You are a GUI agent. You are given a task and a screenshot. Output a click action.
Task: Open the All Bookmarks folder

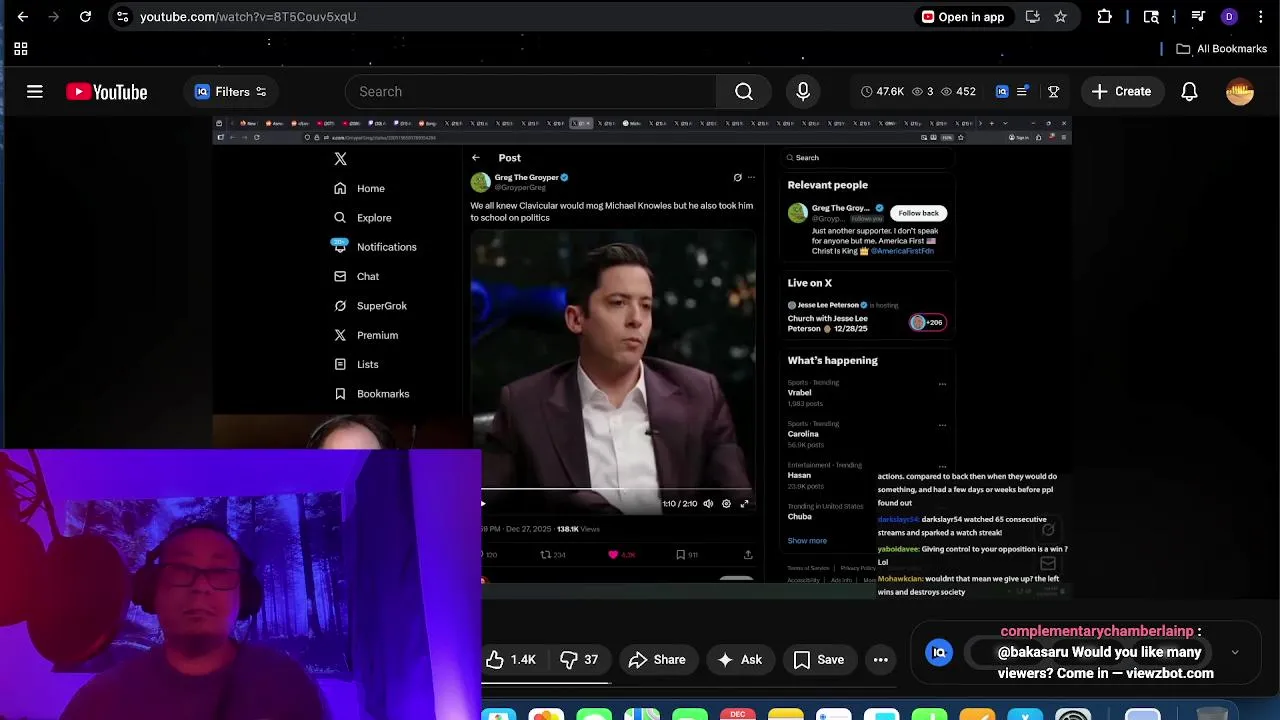pos(1221,49)
